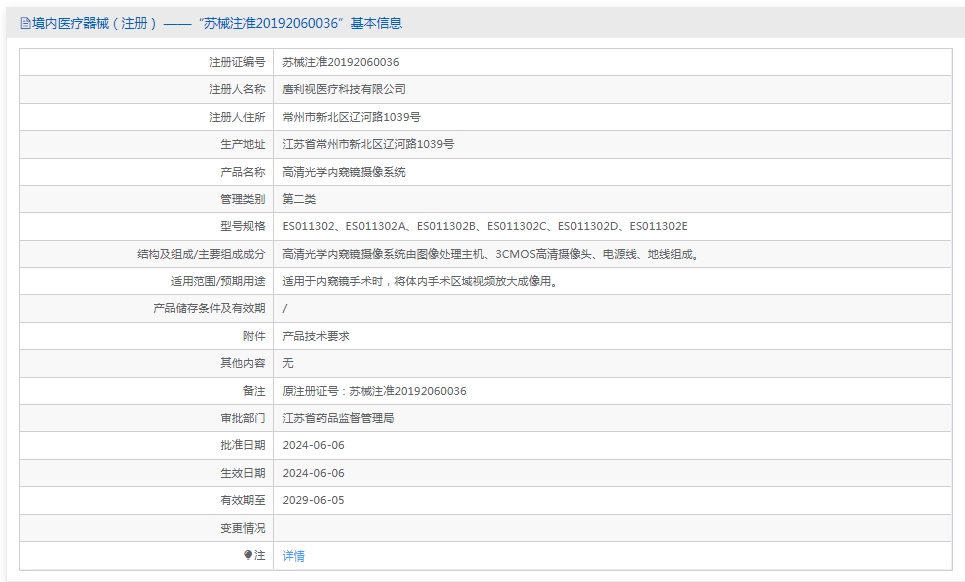Select remark 原注册证号：苏械注准20192060036

(x=374, y=391)
